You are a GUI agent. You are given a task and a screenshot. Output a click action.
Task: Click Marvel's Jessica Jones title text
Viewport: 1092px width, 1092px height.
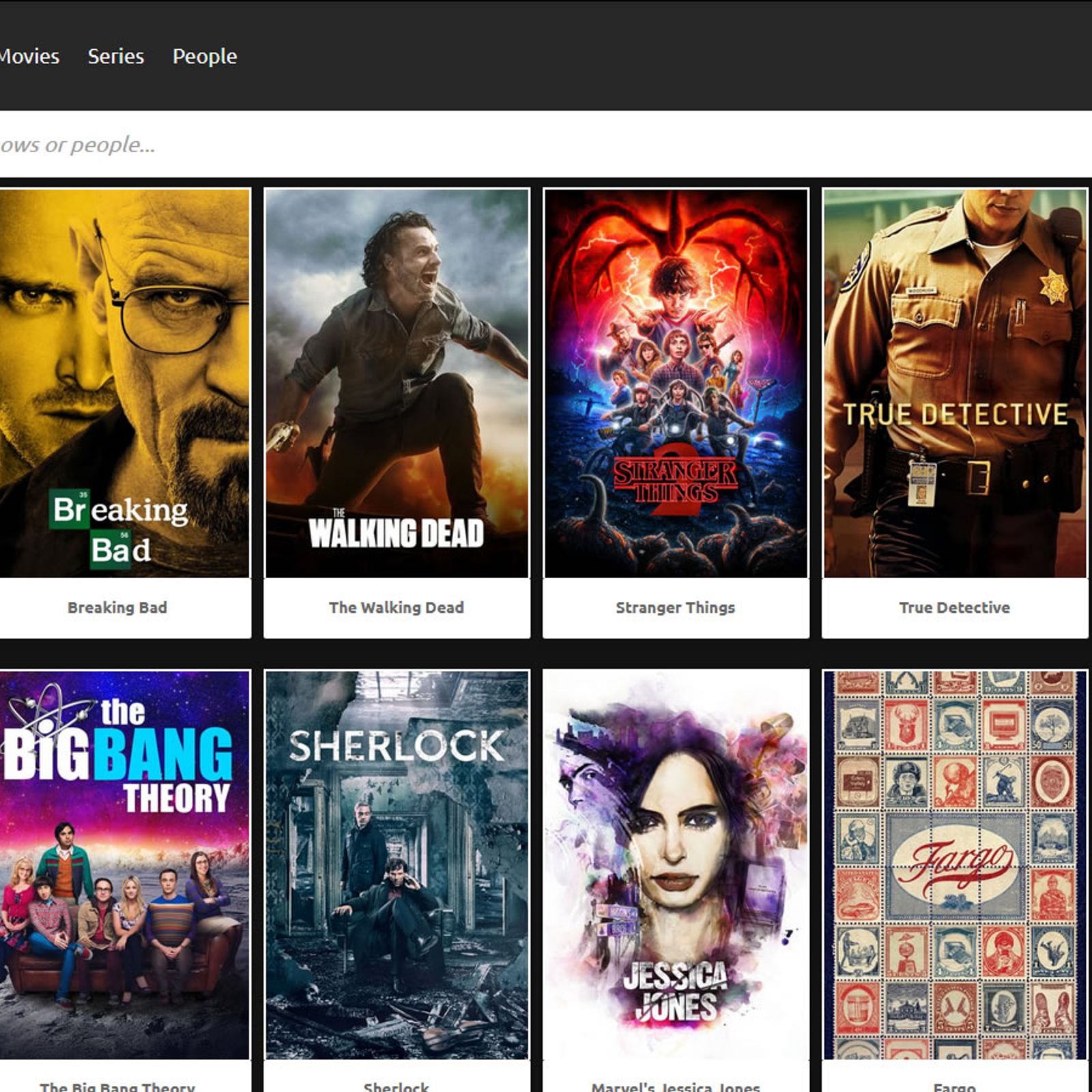(676, 1086)
